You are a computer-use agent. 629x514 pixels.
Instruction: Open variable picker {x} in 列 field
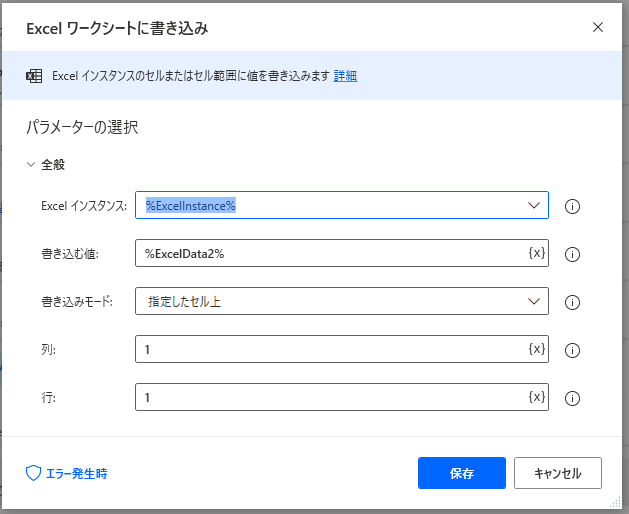click(536, 349)
